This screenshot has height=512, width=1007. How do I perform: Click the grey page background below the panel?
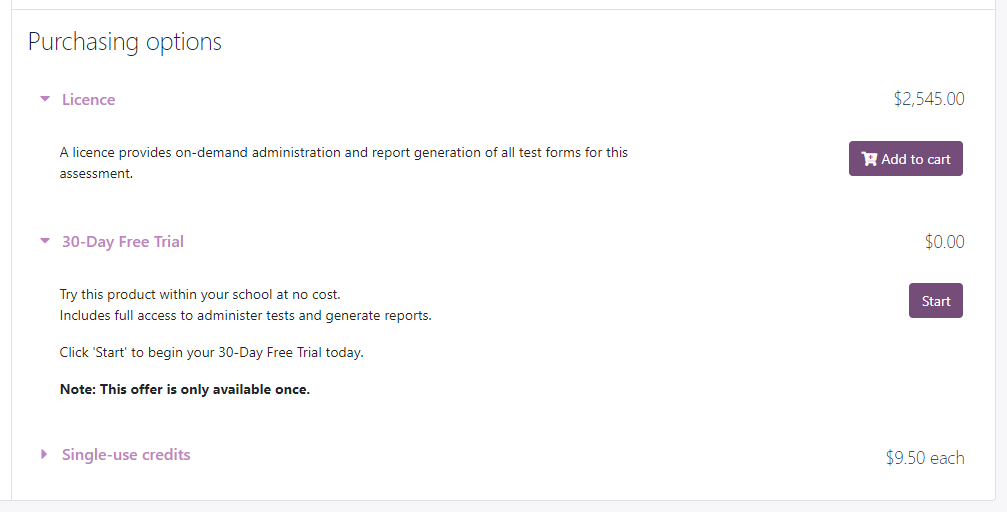coord(504,507)
